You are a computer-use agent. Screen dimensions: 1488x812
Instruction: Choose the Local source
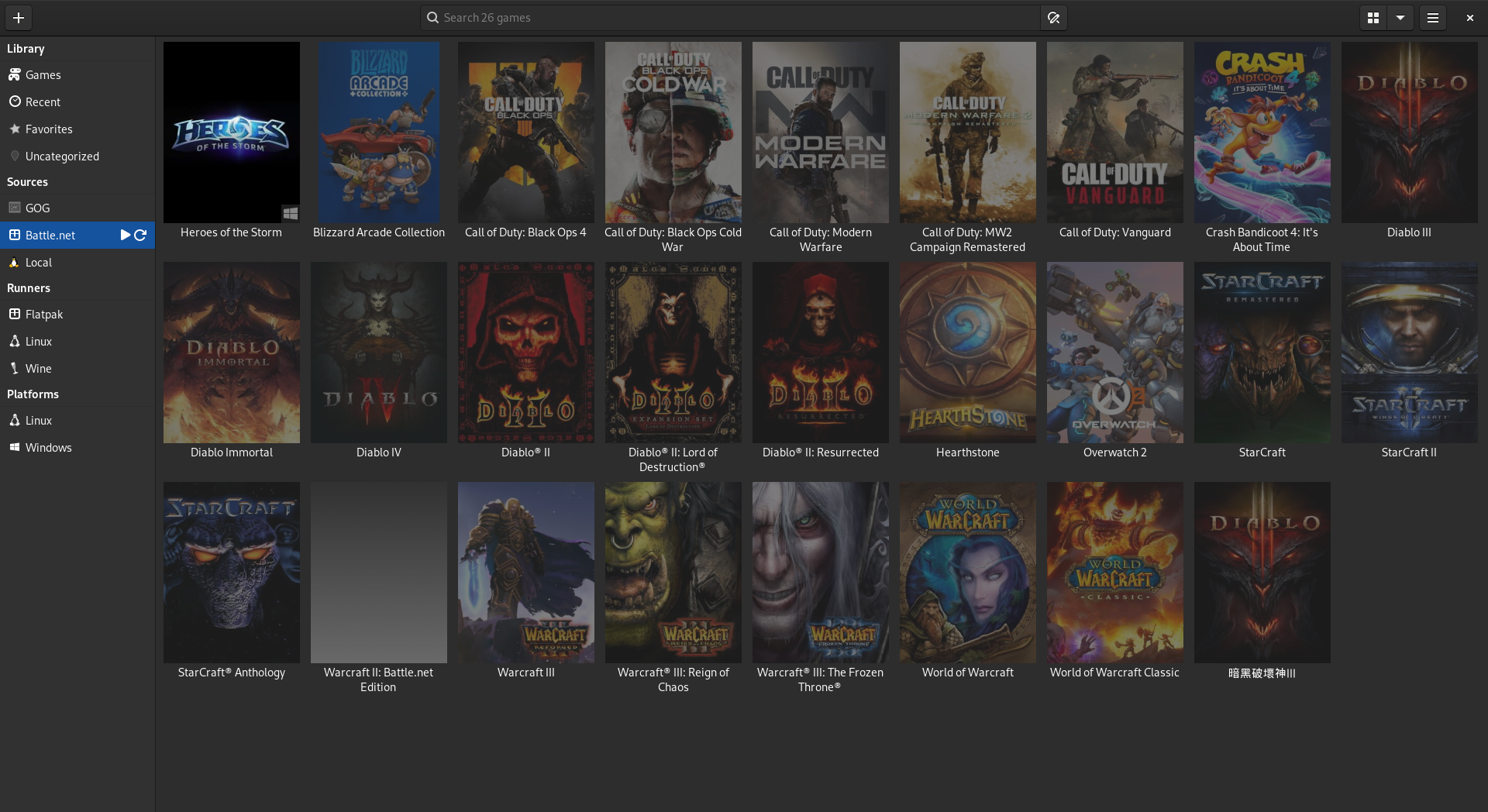(x=77, y=263)
